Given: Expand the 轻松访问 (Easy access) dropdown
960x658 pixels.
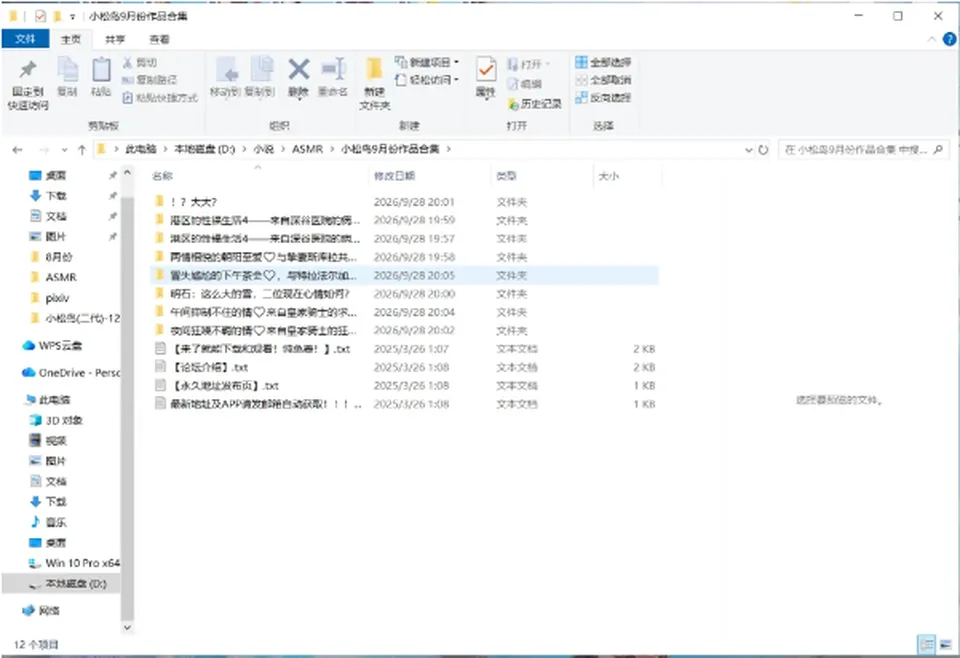Looking at the screenshot, I should tap(427, 80).
